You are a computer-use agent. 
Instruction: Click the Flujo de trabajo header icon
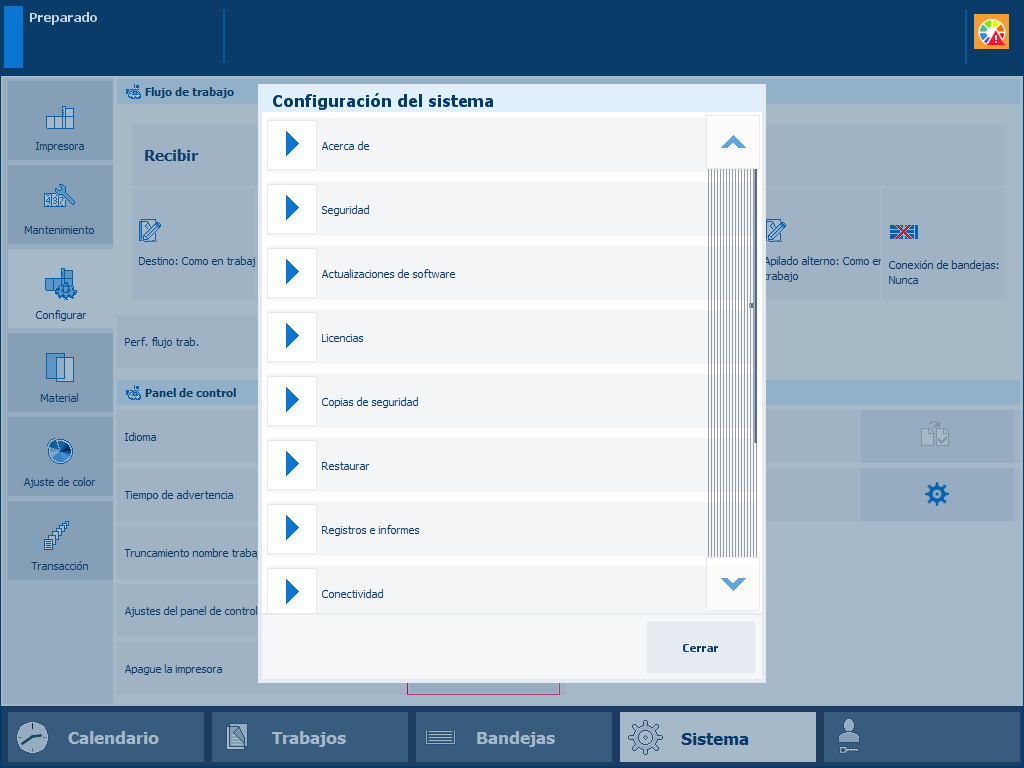pos(133,92)
